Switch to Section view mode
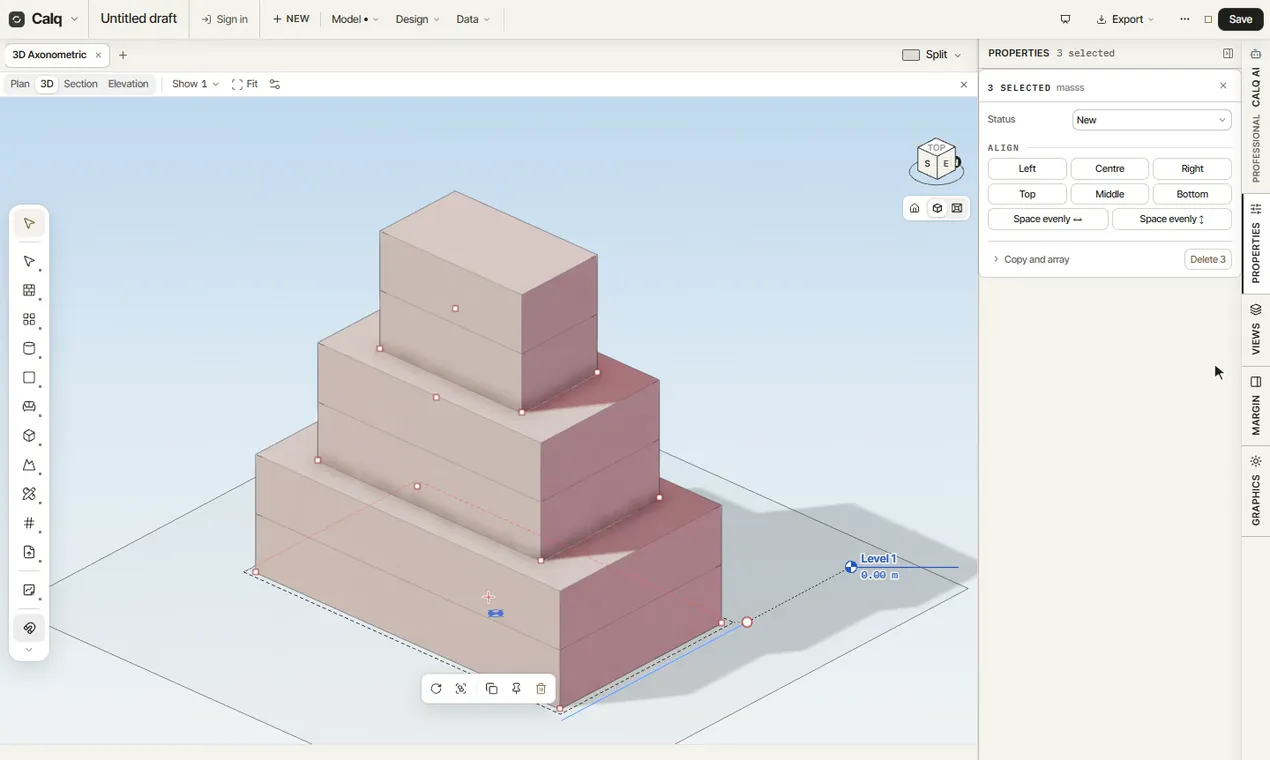This screenshot has width=1270, height=760. 80,84
